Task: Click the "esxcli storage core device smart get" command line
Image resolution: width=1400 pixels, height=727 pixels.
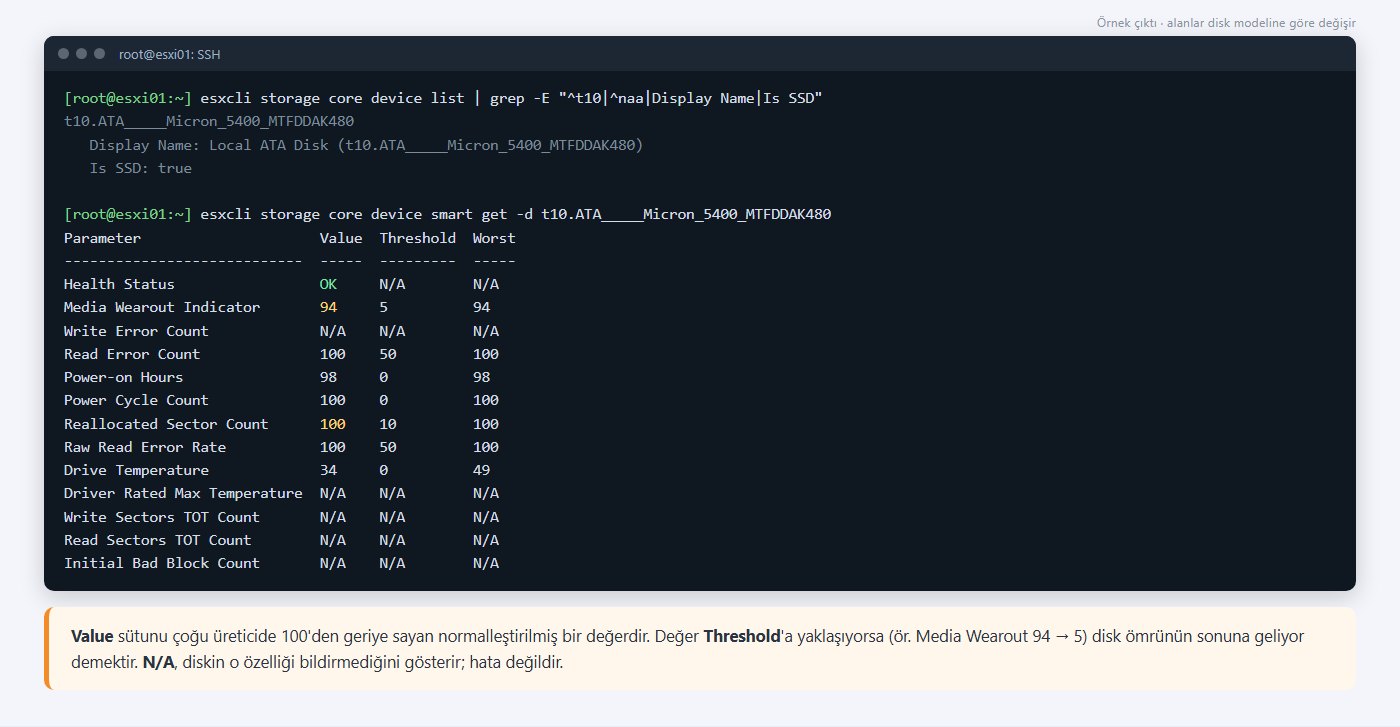Action: 448,214
